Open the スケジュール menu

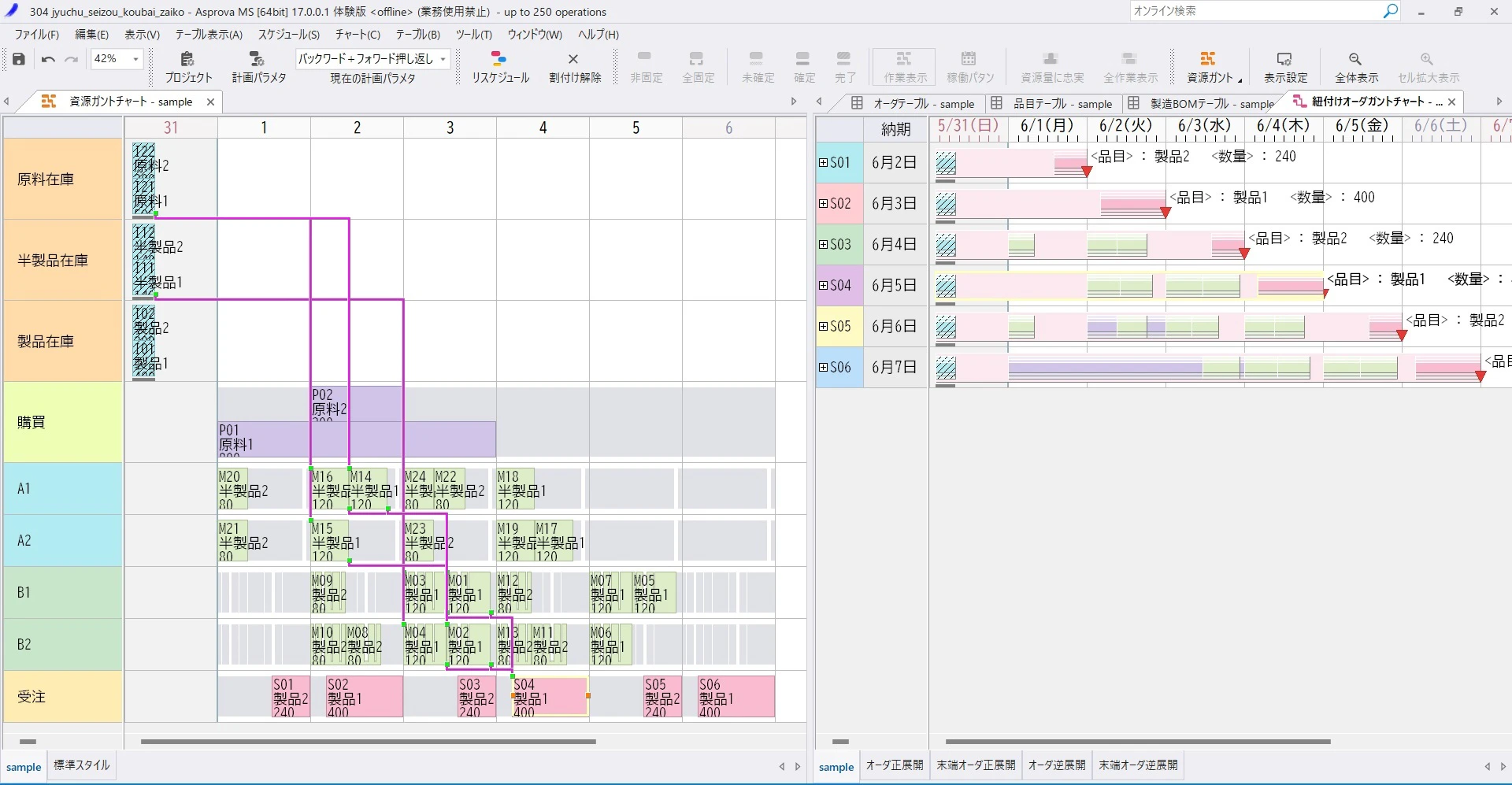pos(288,34)
